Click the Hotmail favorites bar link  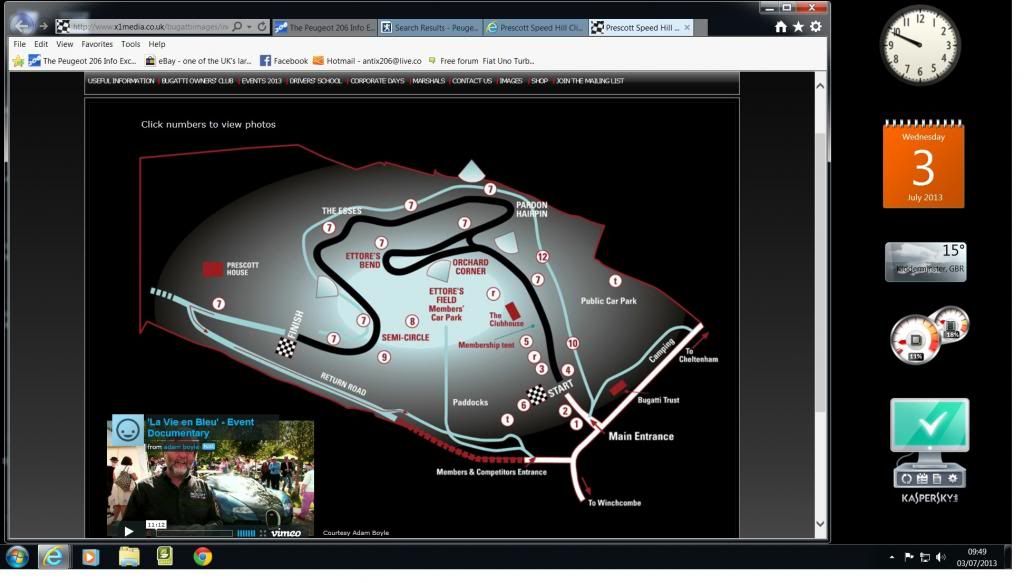pos(367,61)
